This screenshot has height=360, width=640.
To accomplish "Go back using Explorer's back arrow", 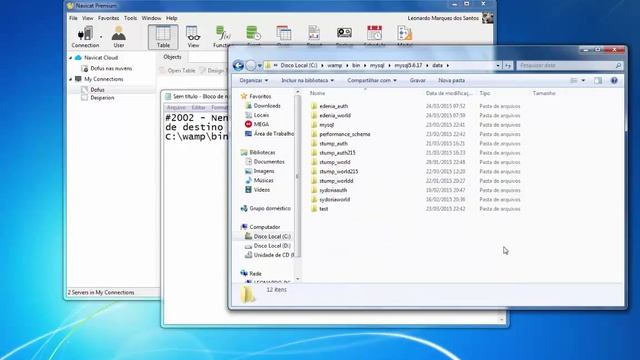I will [238, 65].
